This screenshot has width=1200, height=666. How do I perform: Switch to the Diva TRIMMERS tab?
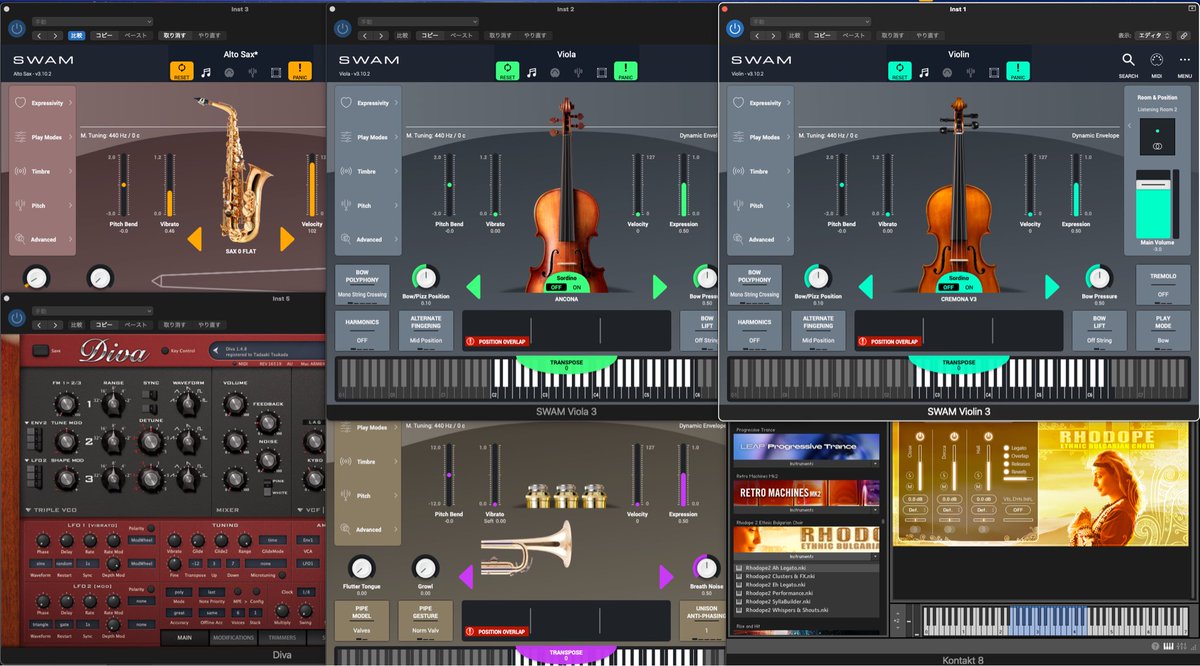tap(283, 637)
